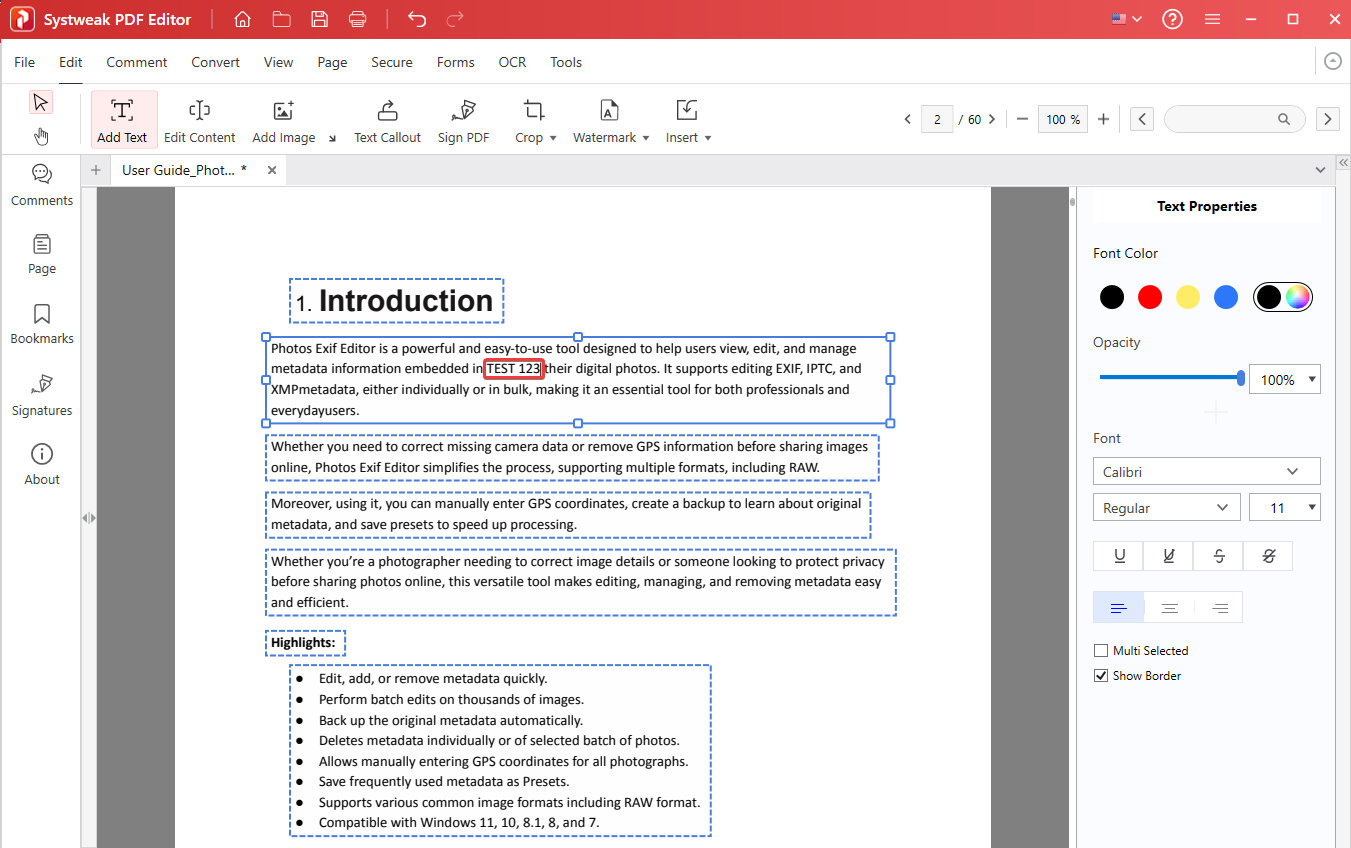Select the Add Text tool
Viewport: 1351px width, 848px height.
pos(122,120)
